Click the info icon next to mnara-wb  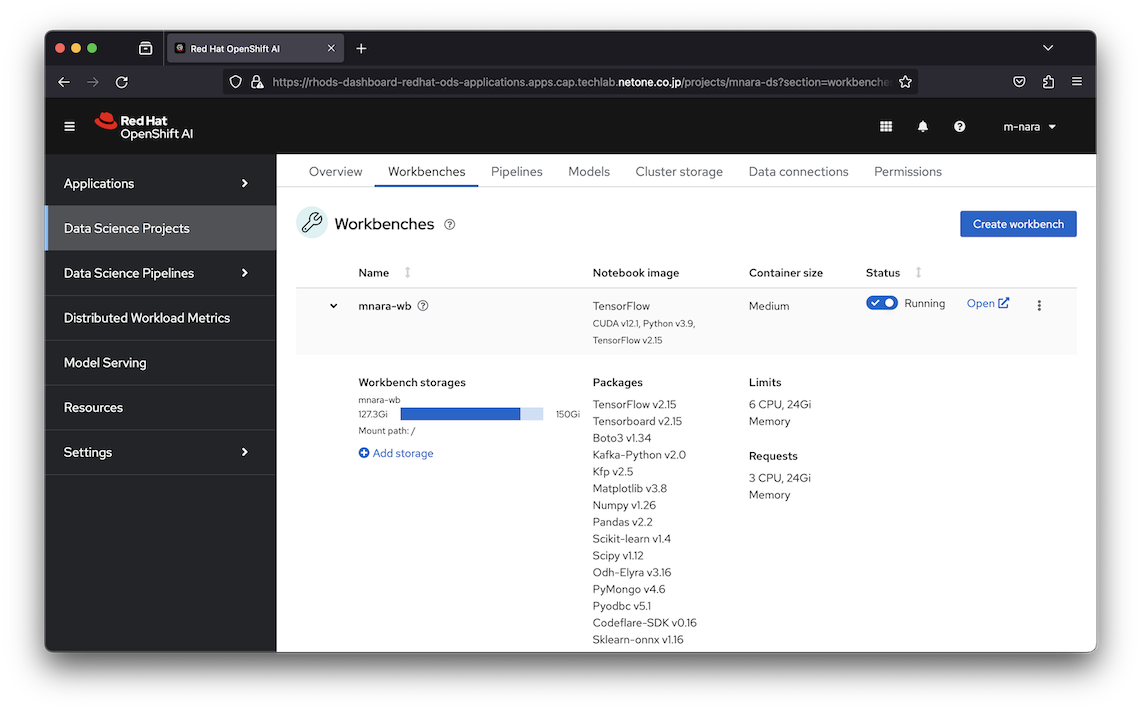click(x=423, y=306)
